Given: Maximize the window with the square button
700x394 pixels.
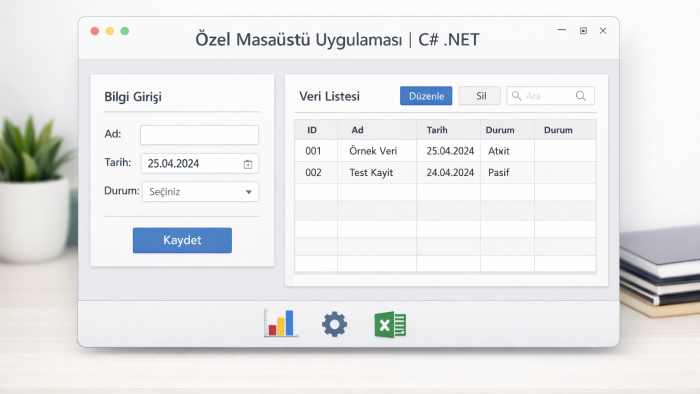Looking at the screenshot, I should pos(583,30).
